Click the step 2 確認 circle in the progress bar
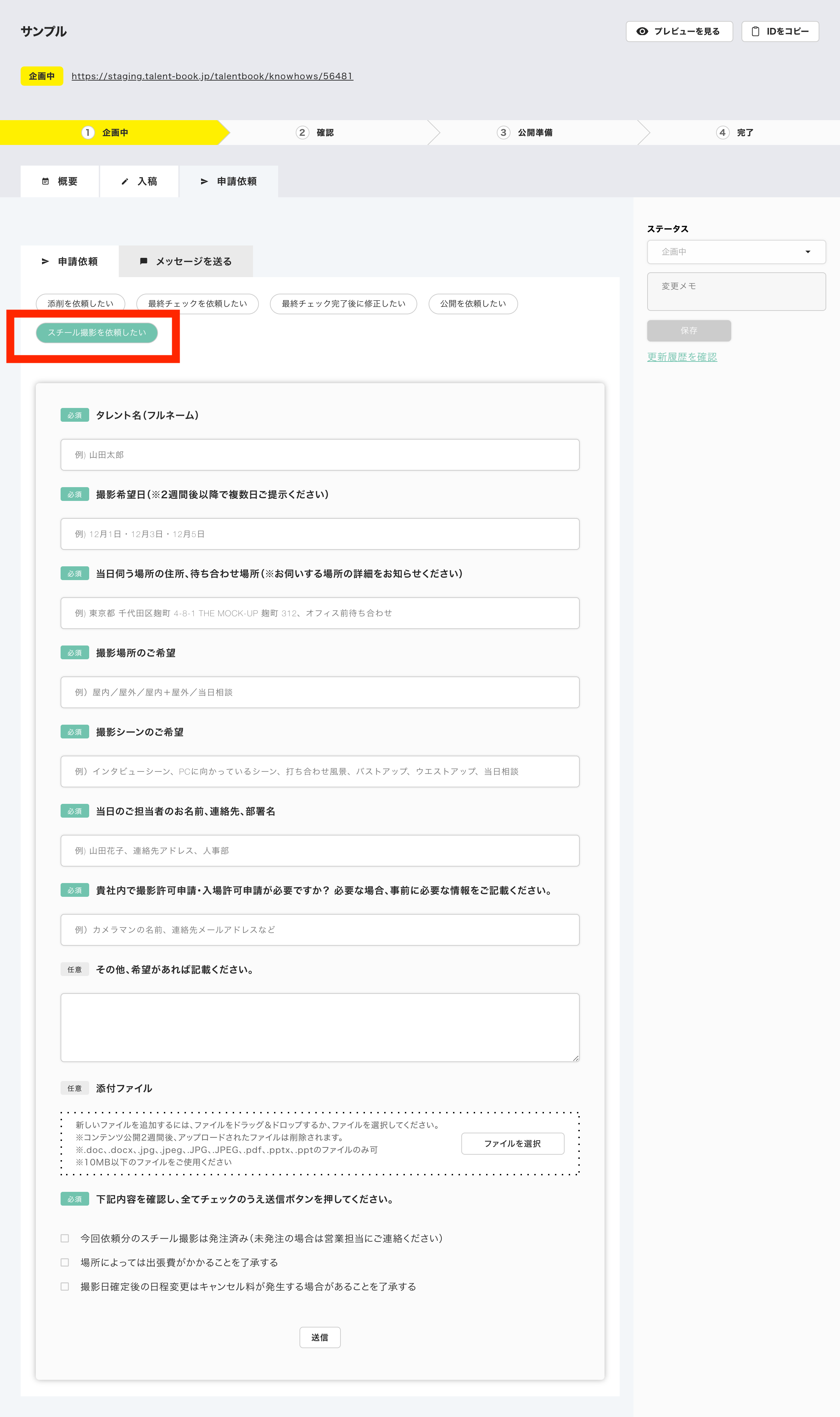Viewport: 840px width, 1417px height. (x=302, y=133)
